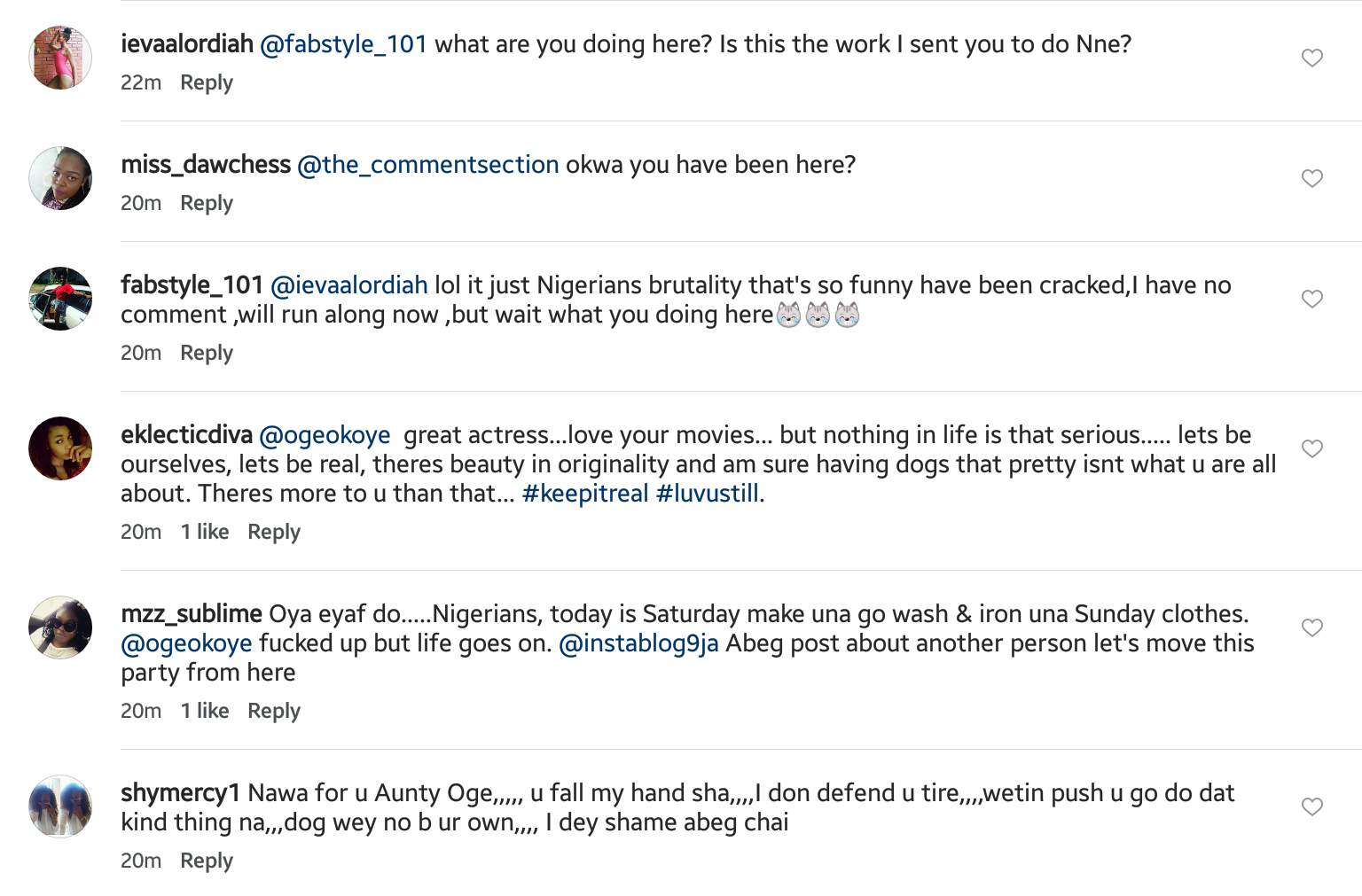Open the #keepitreal hashtag
1362x896 pixels.
click(585, 495)
